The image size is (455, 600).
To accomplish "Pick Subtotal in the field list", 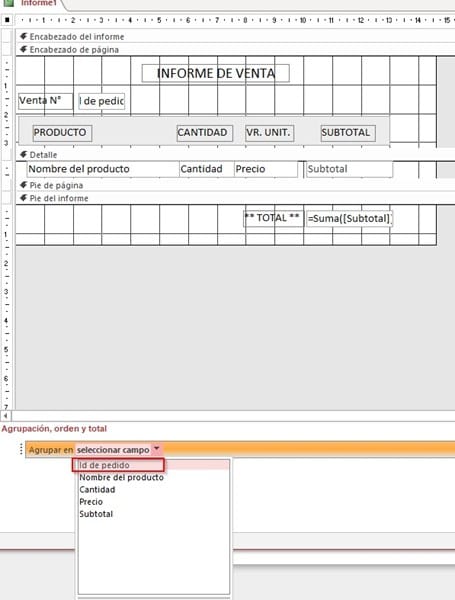I will pos(96,514).
